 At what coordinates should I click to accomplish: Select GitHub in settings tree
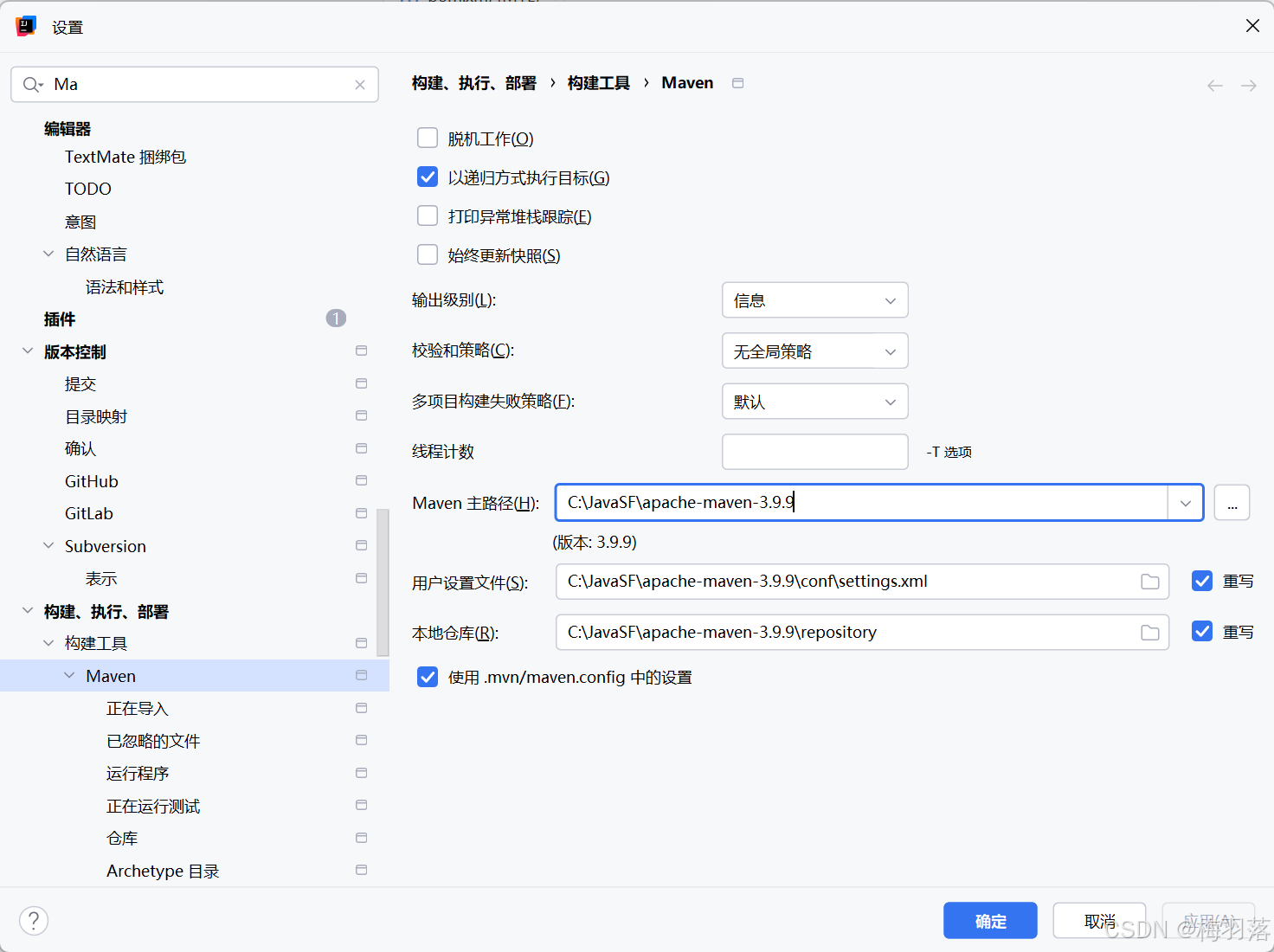[x=92, y=481]
